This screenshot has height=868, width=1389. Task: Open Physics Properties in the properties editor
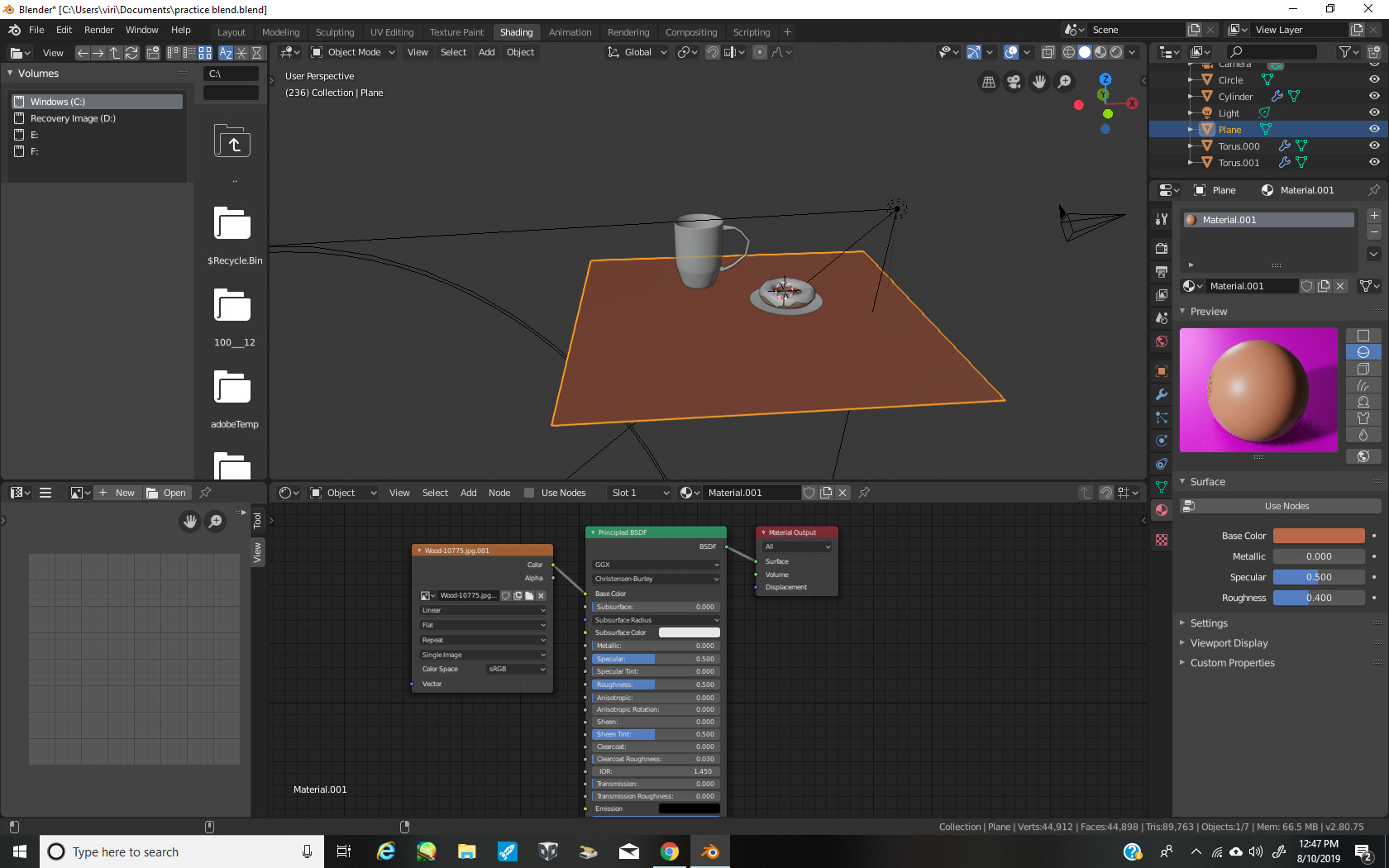point(1161,441)
